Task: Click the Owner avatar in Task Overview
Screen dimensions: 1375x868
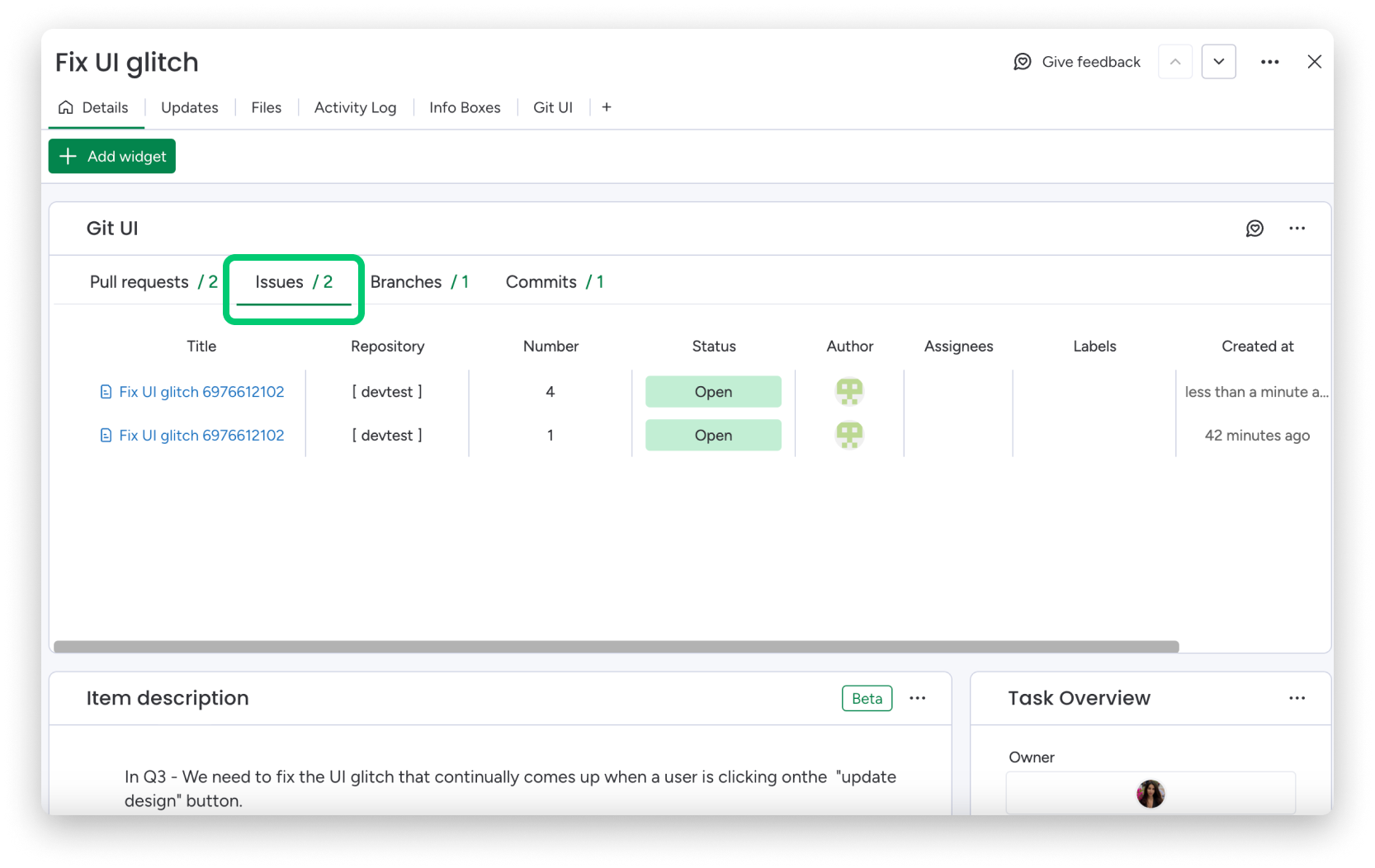Action: (x=1150, y=794)
